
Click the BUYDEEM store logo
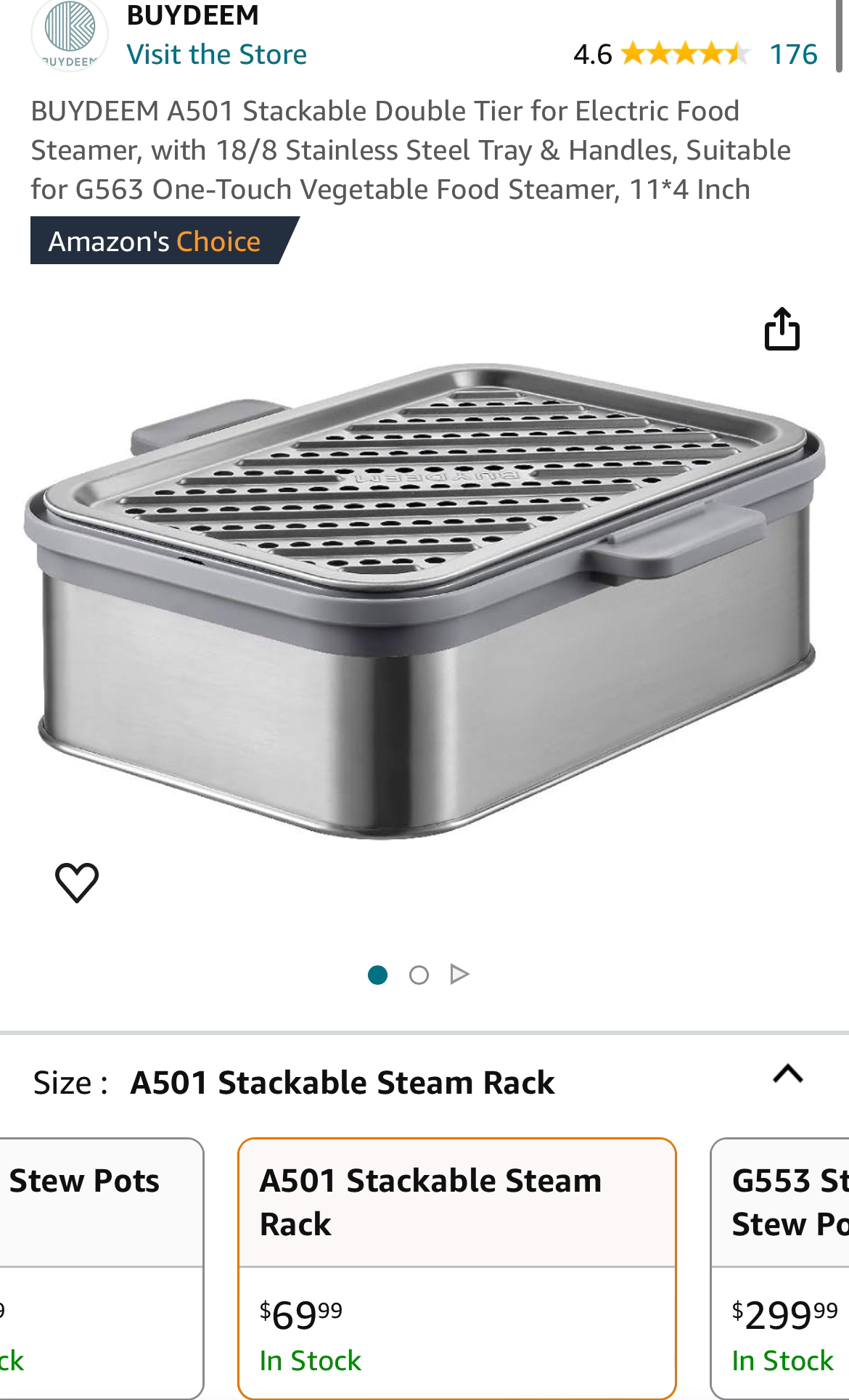tap(70, 35)
